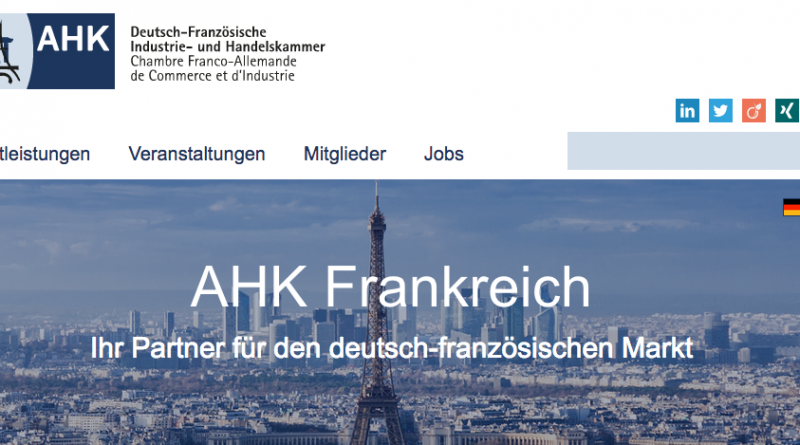Click the Chambre Franco-Allemande de Commerce text
800x445 pixels.
(x=213, y=68)
